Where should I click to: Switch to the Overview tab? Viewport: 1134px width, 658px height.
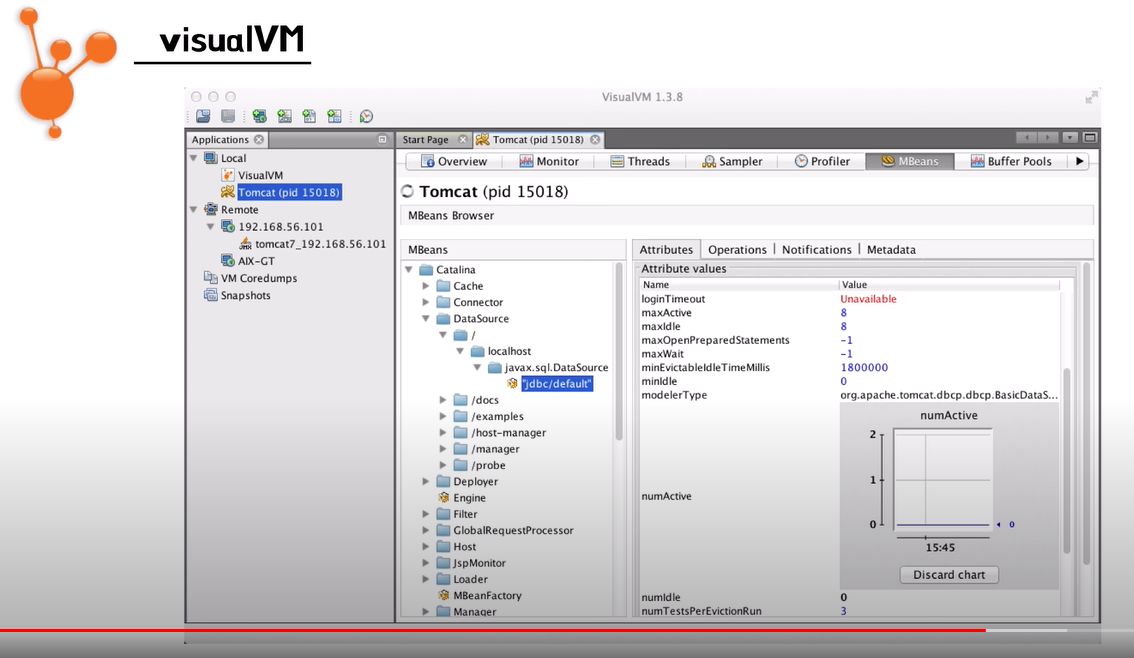(454, 161)
